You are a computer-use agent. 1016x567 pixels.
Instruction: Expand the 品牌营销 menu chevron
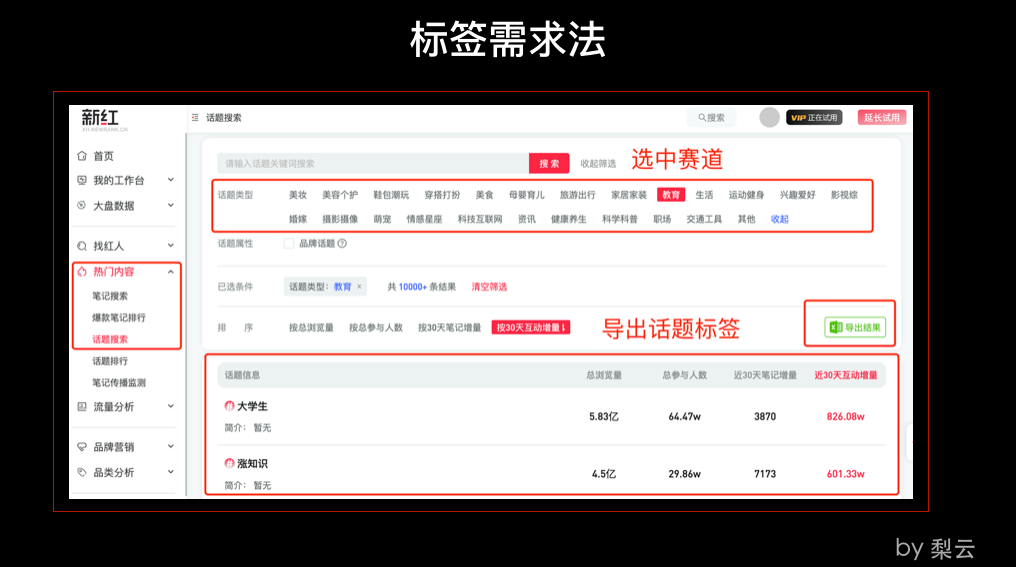point(170,446)
